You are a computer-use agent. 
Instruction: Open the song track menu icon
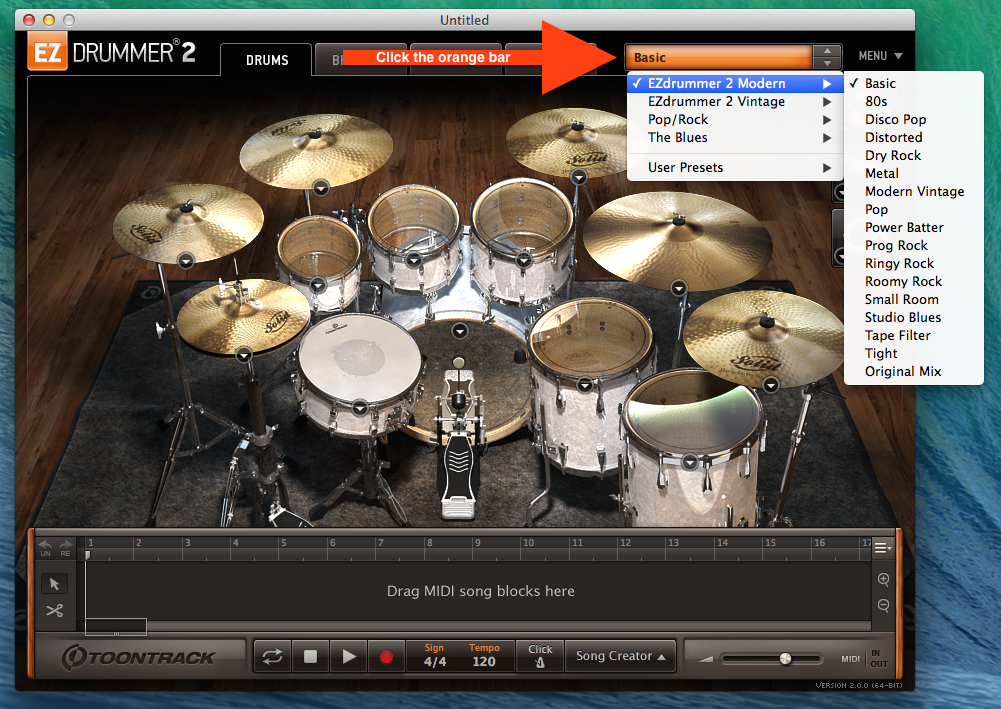(882, 548)
